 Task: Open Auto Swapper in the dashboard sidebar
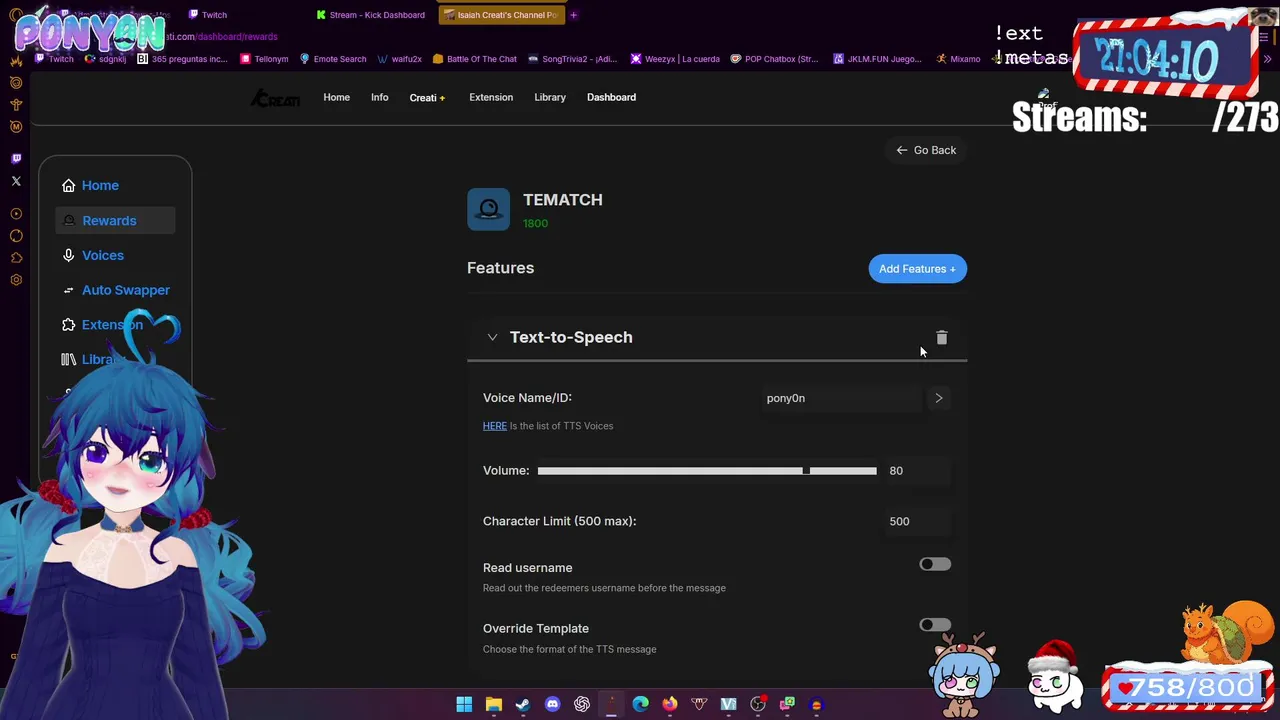(x=115, y=290)
